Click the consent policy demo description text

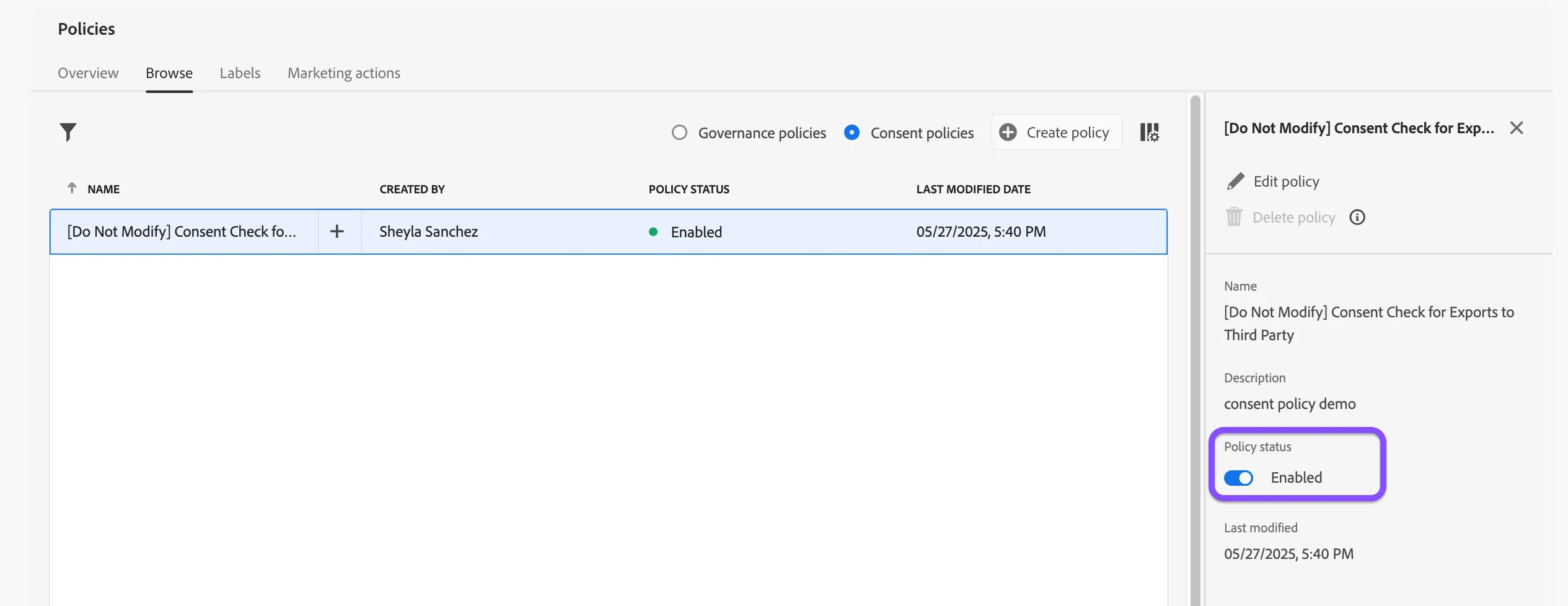(x=1290, y=404)
